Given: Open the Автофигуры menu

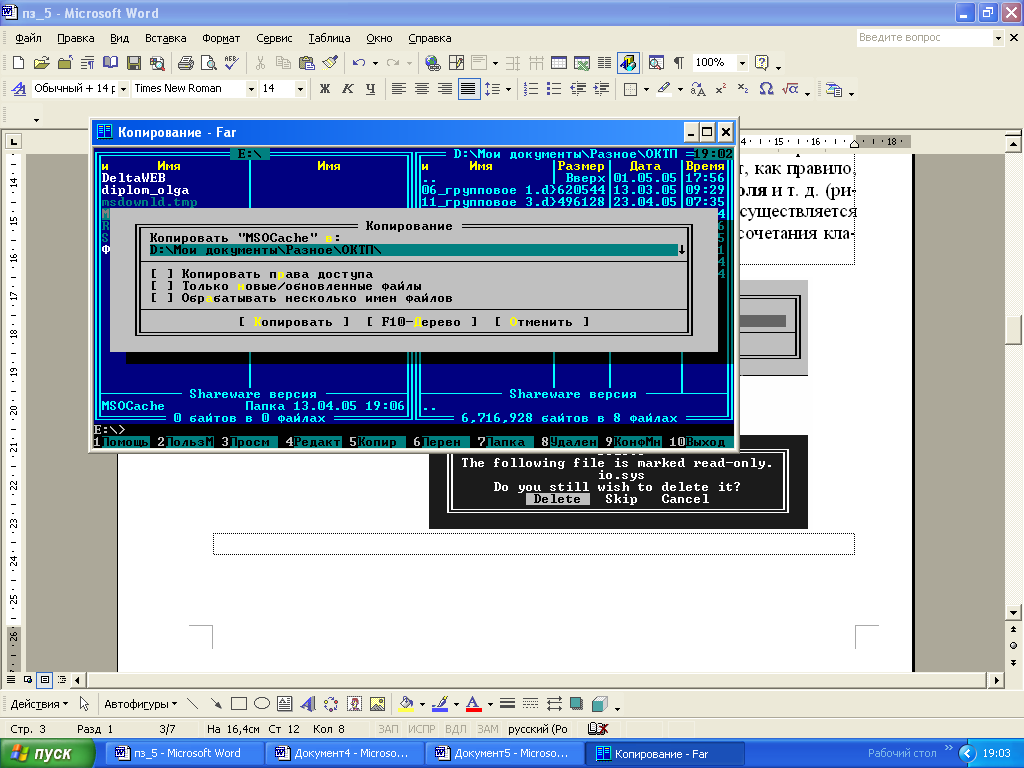Looking at the screenshot, I should pyautogui.click(x=140, y=704).
